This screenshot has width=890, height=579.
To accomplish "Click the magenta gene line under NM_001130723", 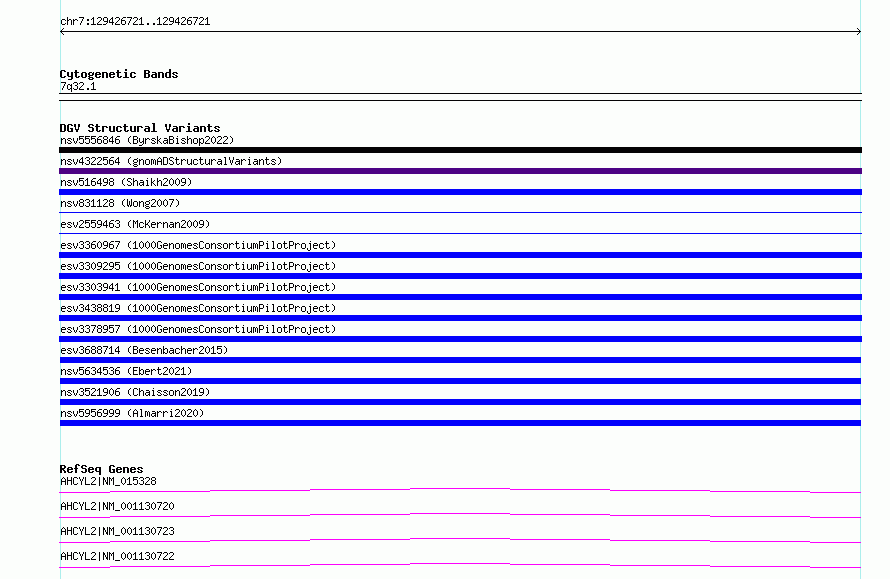I will pyautogui.click(x=460, y=539).
